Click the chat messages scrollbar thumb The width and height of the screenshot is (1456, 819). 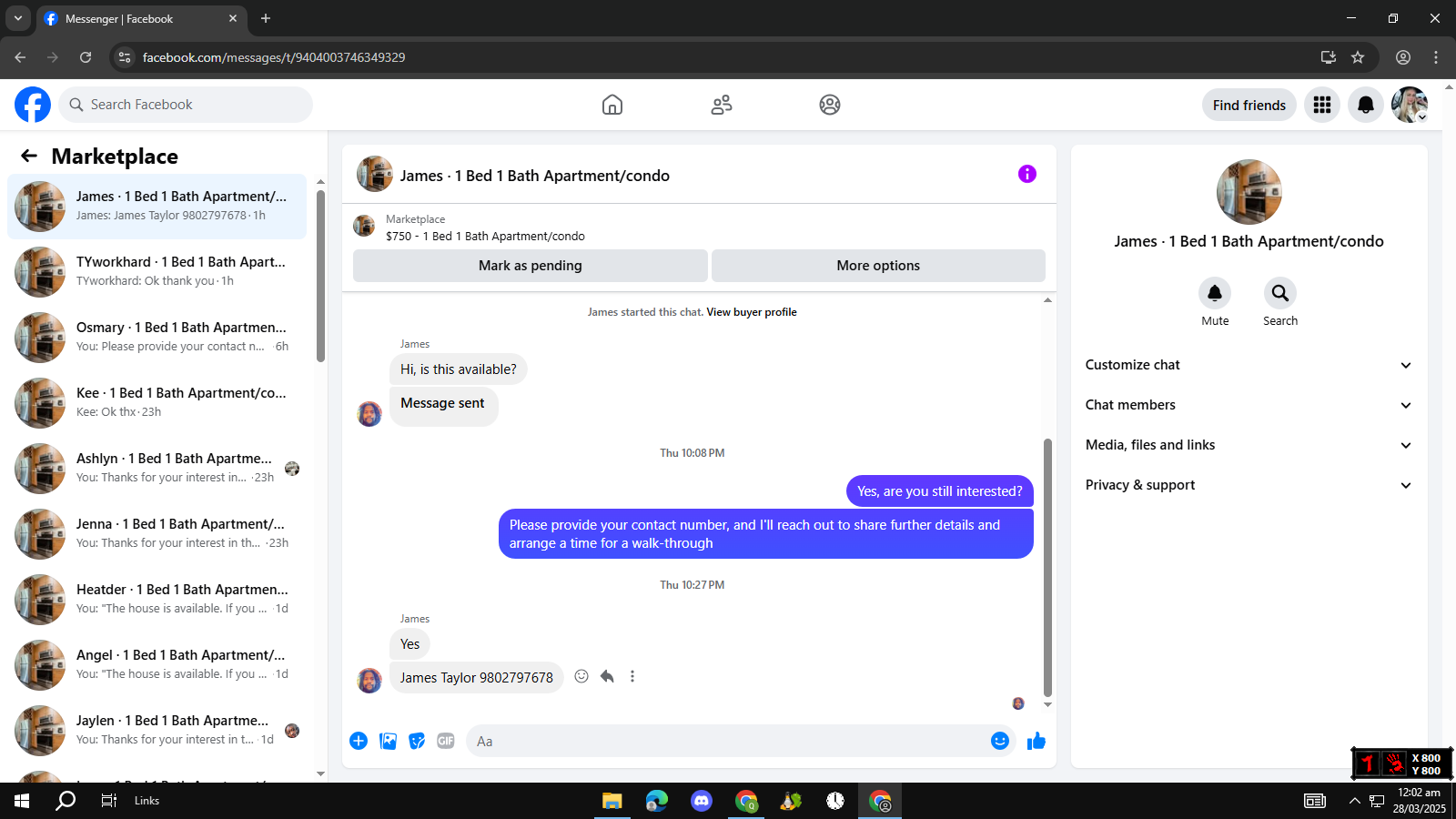(x=1047, y=567)
